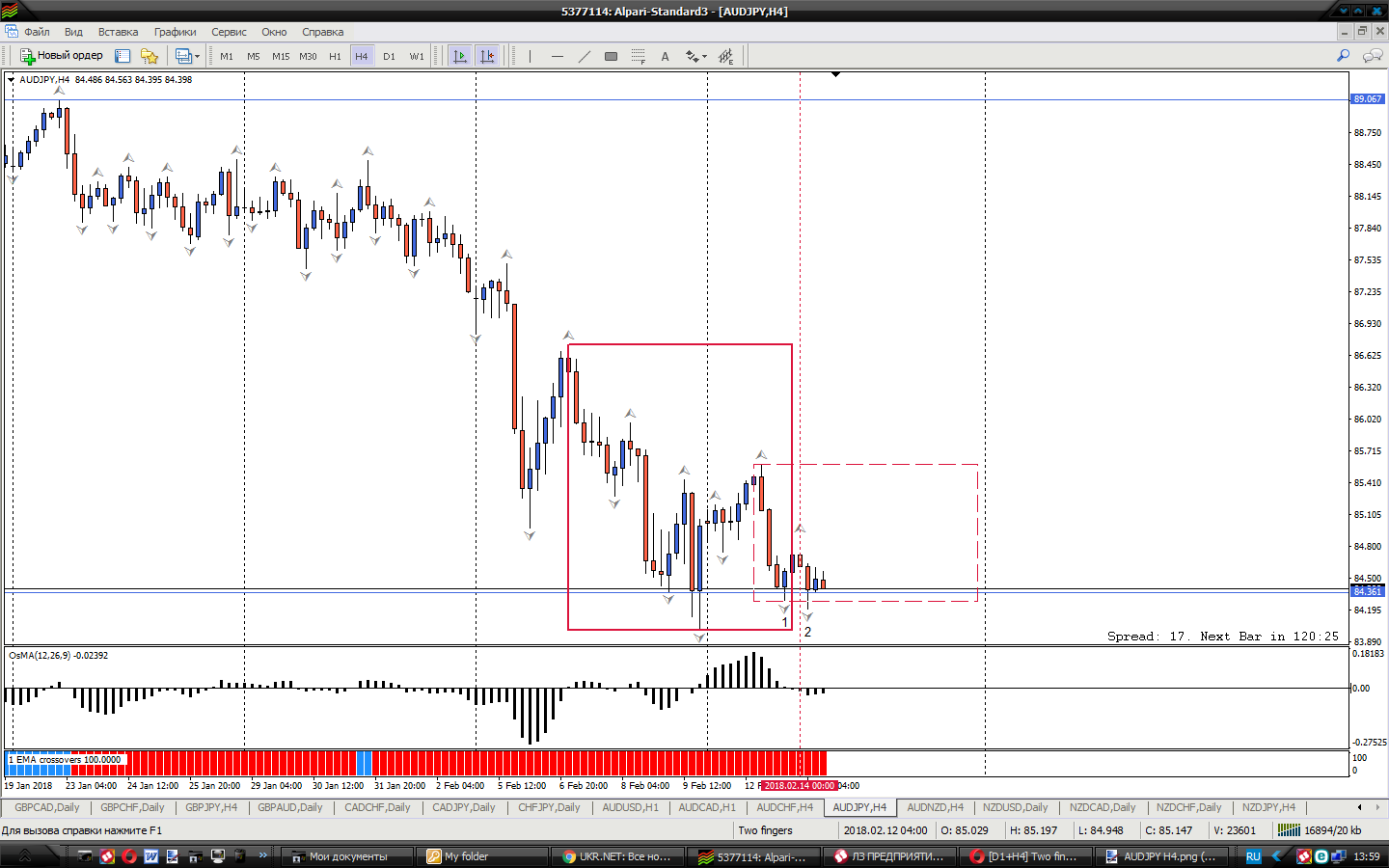Switch chart to M30 timeframe
1389x868 pixels.
[x=308, y=56]
